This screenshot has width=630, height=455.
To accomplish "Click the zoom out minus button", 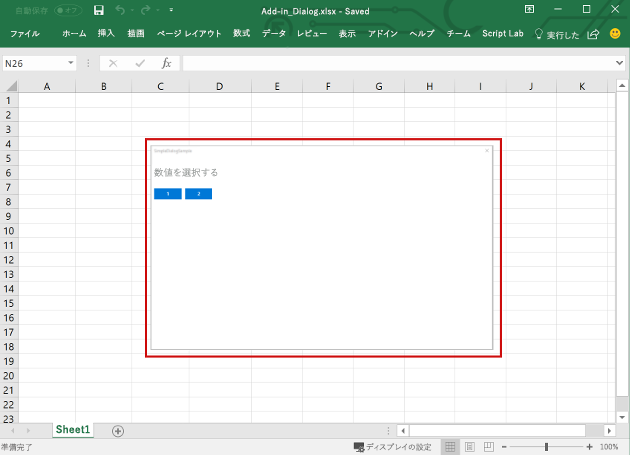I will pos(504,447).
